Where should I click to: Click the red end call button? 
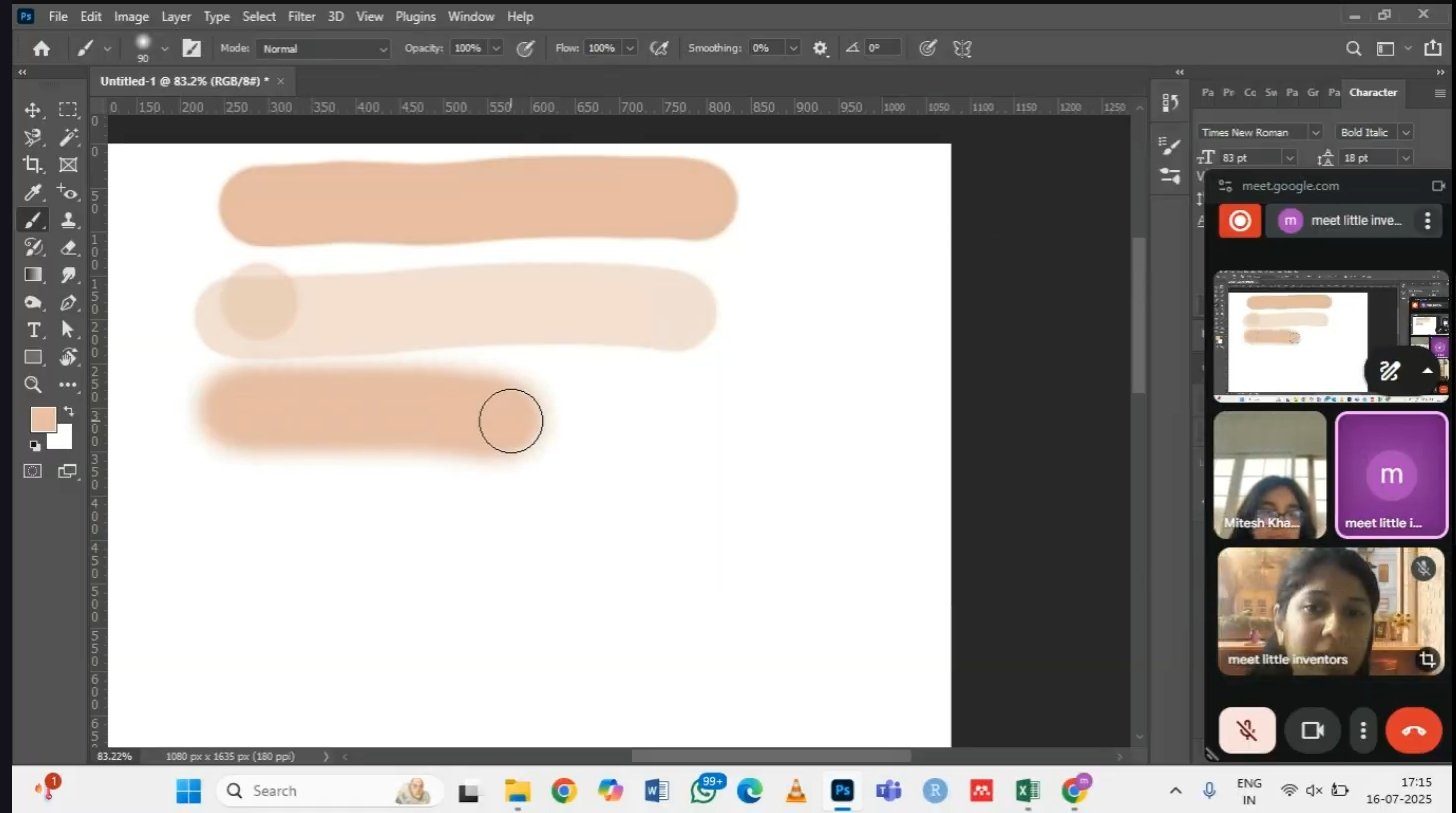coord(1414,731)
